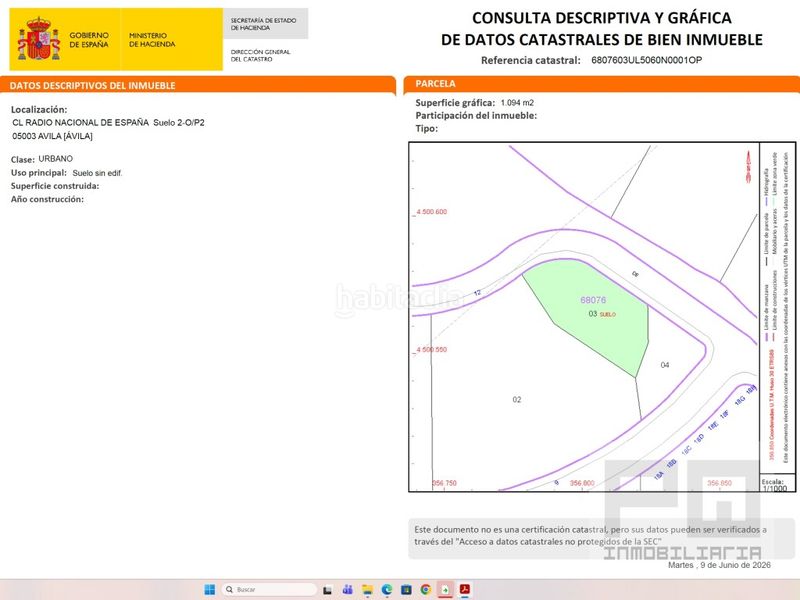Click the Participación del inmueble label
Image resolution: width=800 pixels, height=600 pixels.
(476, 116)
